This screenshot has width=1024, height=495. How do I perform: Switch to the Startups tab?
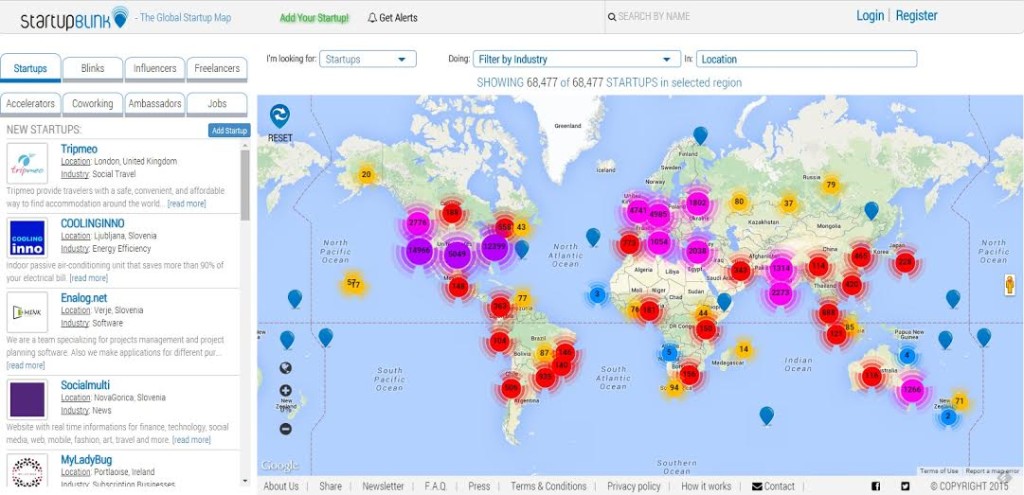coord(30,68)
